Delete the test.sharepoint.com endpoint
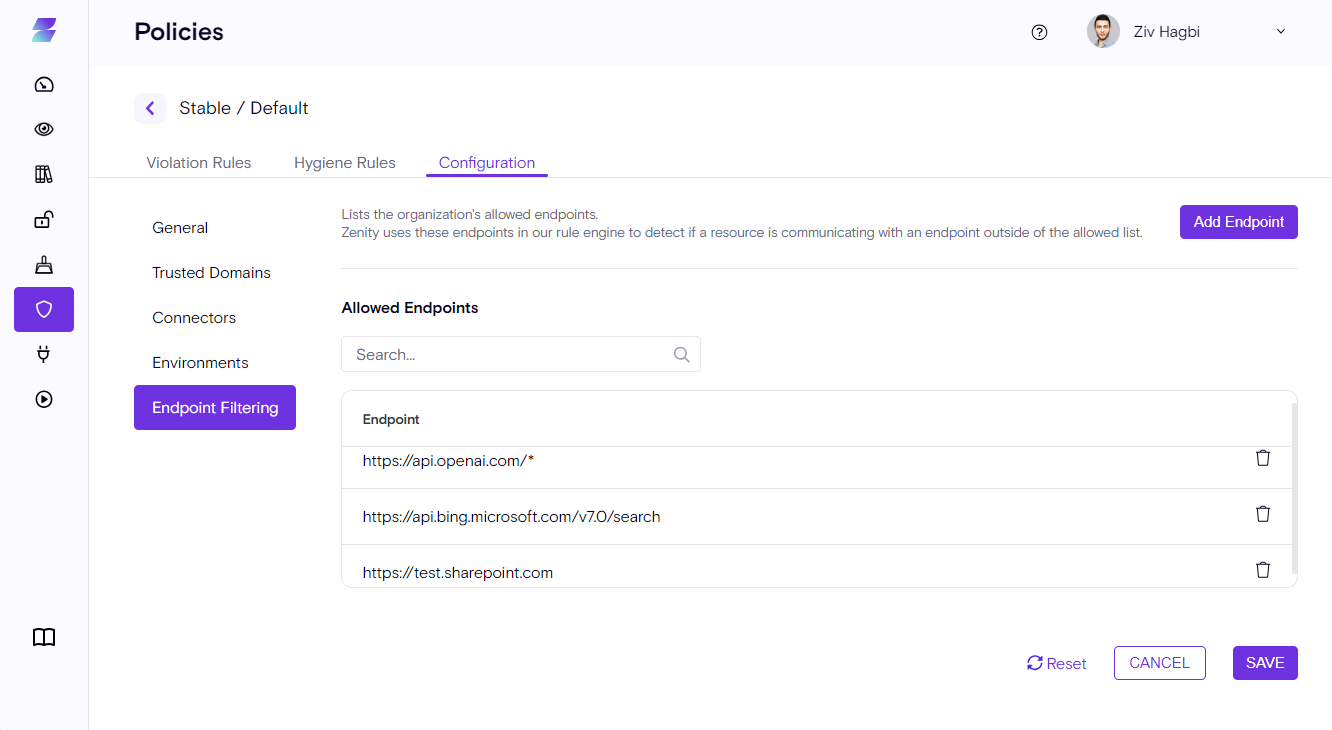The image size is (1332, 730). pos(1263,570)
